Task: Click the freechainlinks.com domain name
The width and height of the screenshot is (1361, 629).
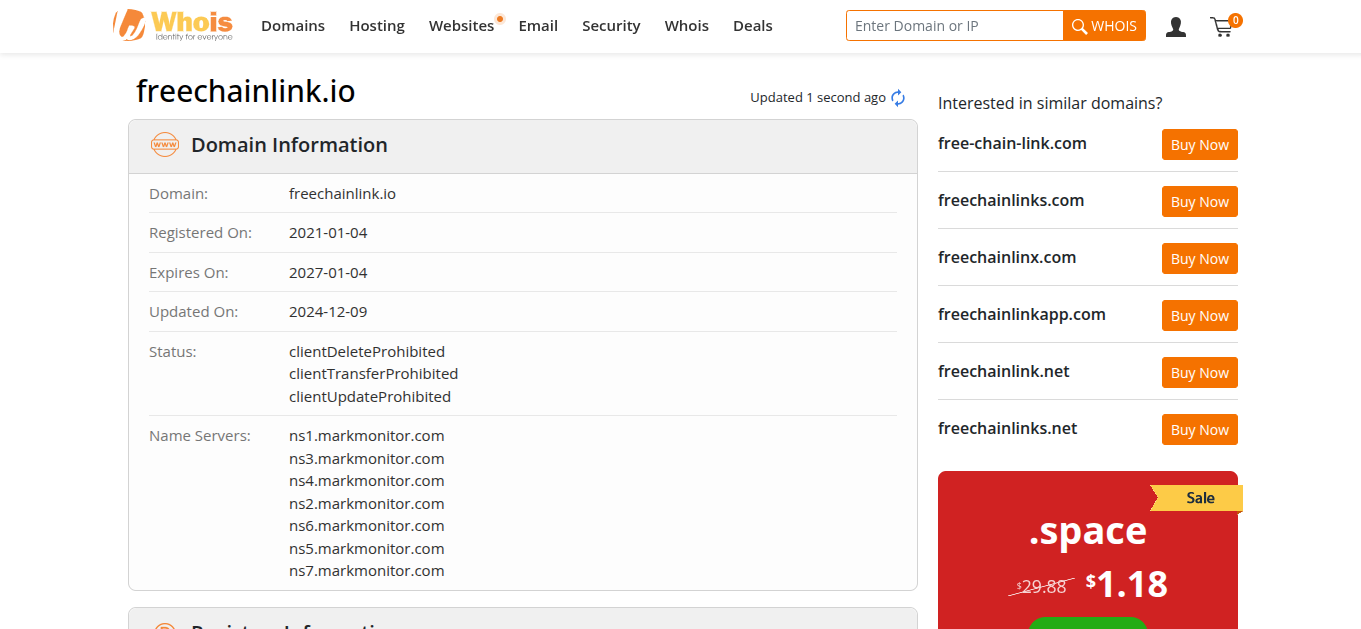Action: [x=1011, y=200]
